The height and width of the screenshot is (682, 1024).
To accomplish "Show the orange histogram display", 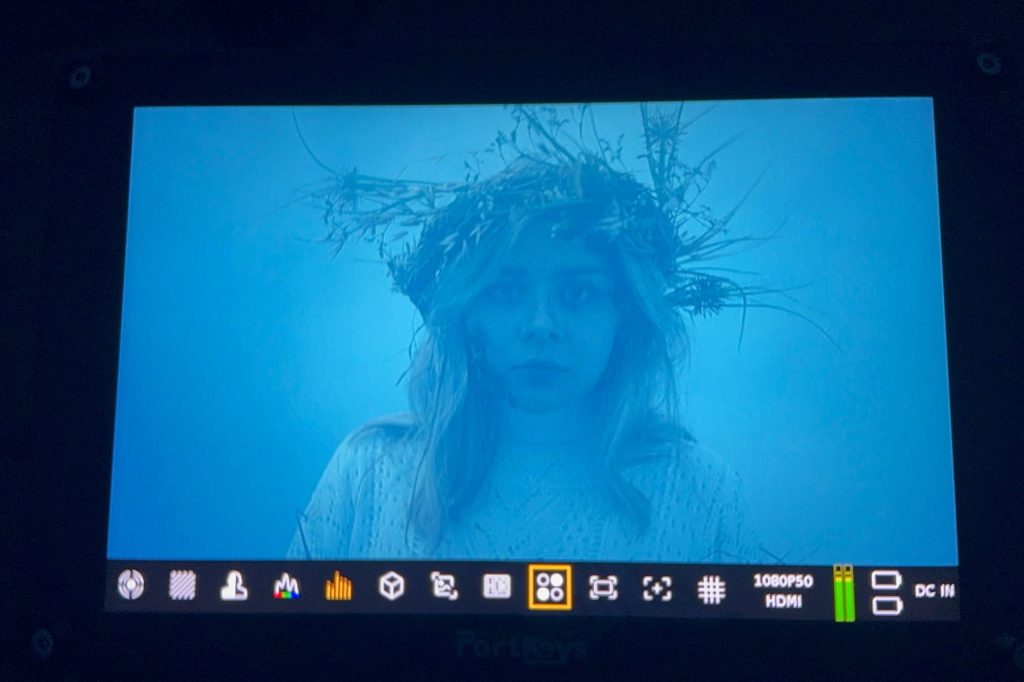I will [338, 587].
